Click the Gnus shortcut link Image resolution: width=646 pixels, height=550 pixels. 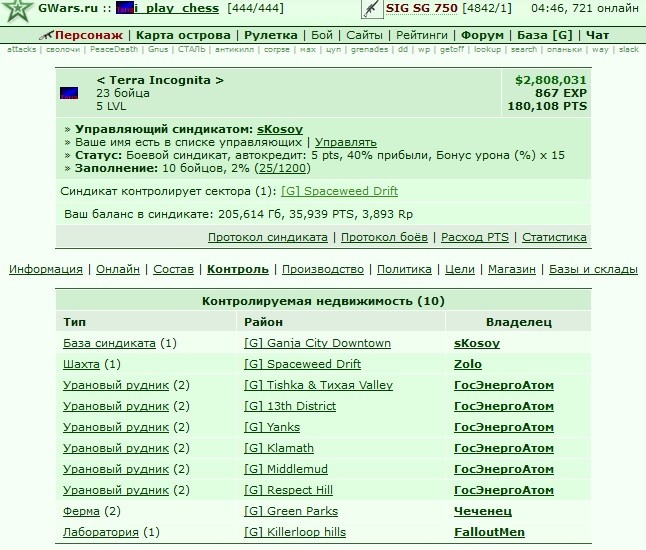coord(158,49)
